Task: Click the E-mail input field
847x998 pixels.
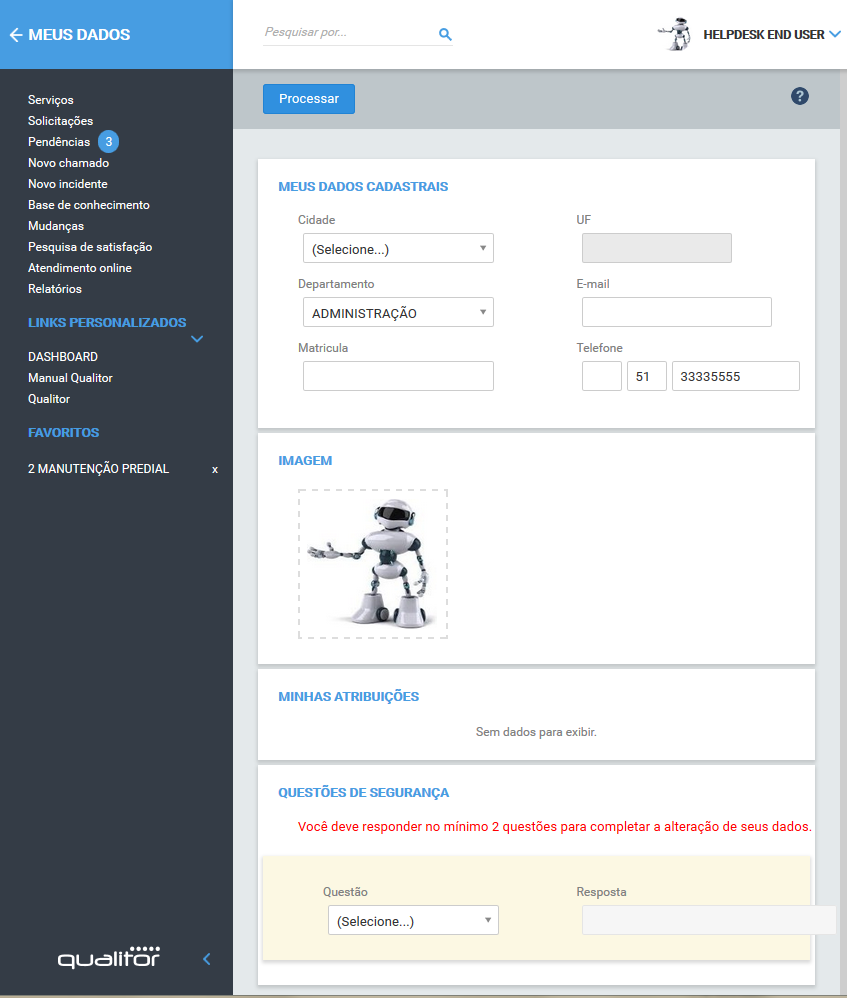Action: [676, 312]
